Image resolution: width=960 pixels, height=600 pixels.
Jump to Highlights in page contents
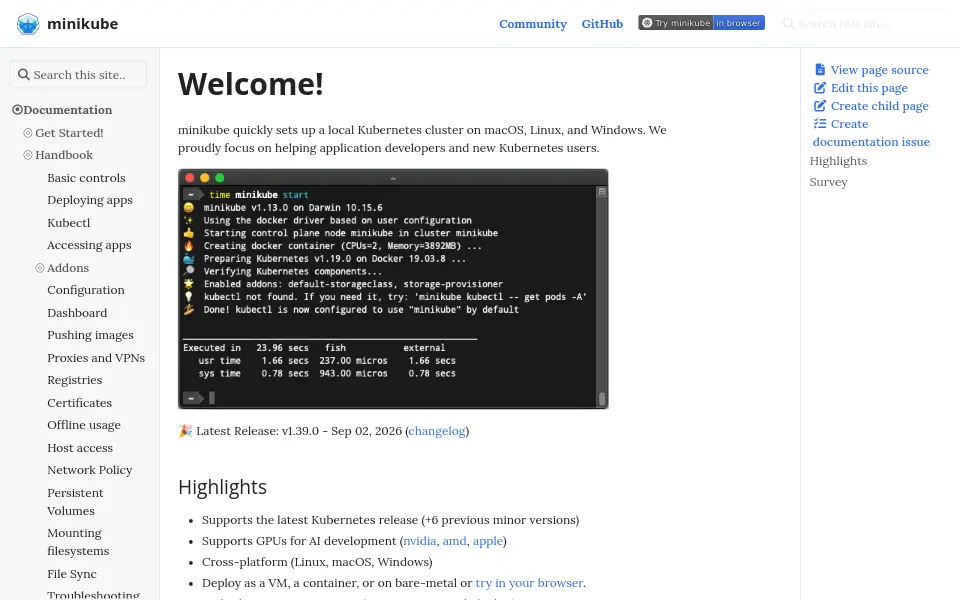[x=838, y=161]
